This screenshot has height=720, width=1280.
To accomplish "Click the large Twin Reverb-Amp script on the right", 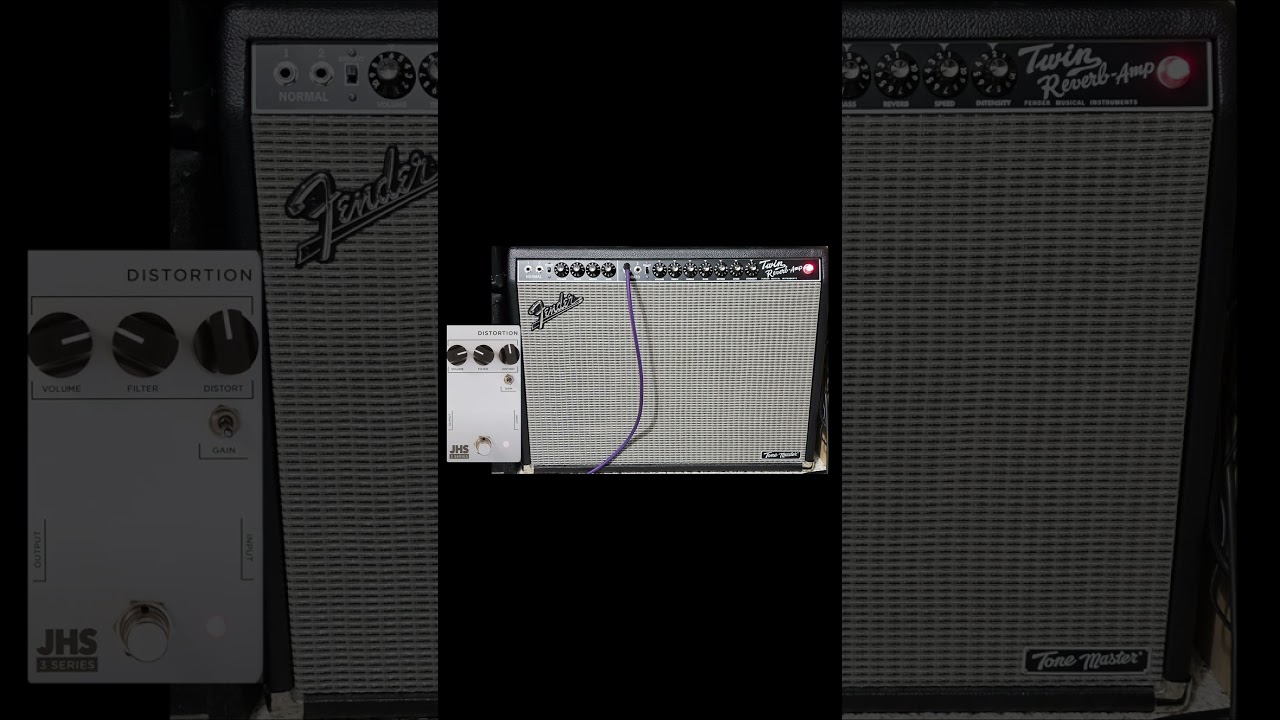I will pyautogui.click(x=1086, y=70).
